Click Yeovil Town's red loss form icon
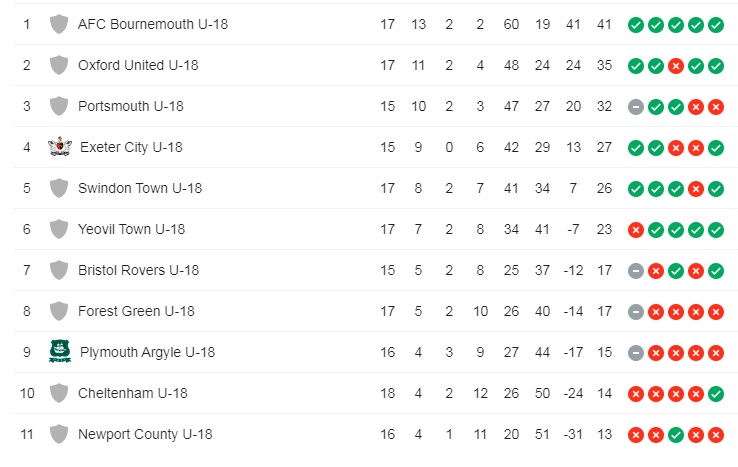738x467 pixels. click(x=635, y=230)
